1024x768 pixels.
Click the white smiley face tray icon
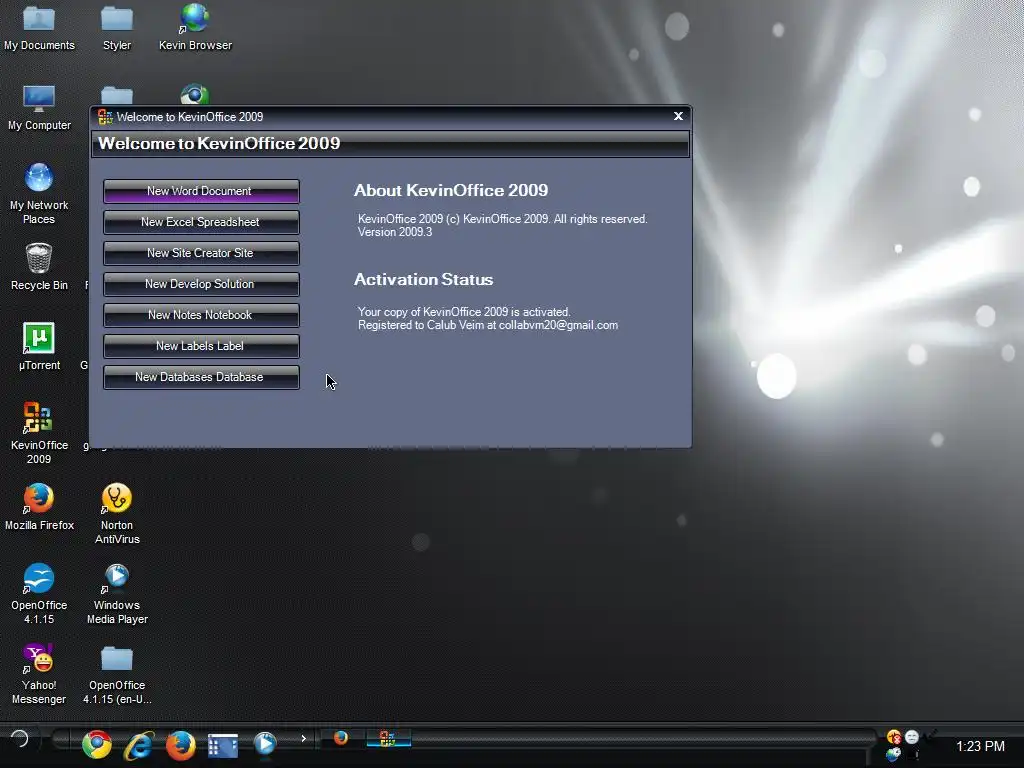tap(912, 737)
